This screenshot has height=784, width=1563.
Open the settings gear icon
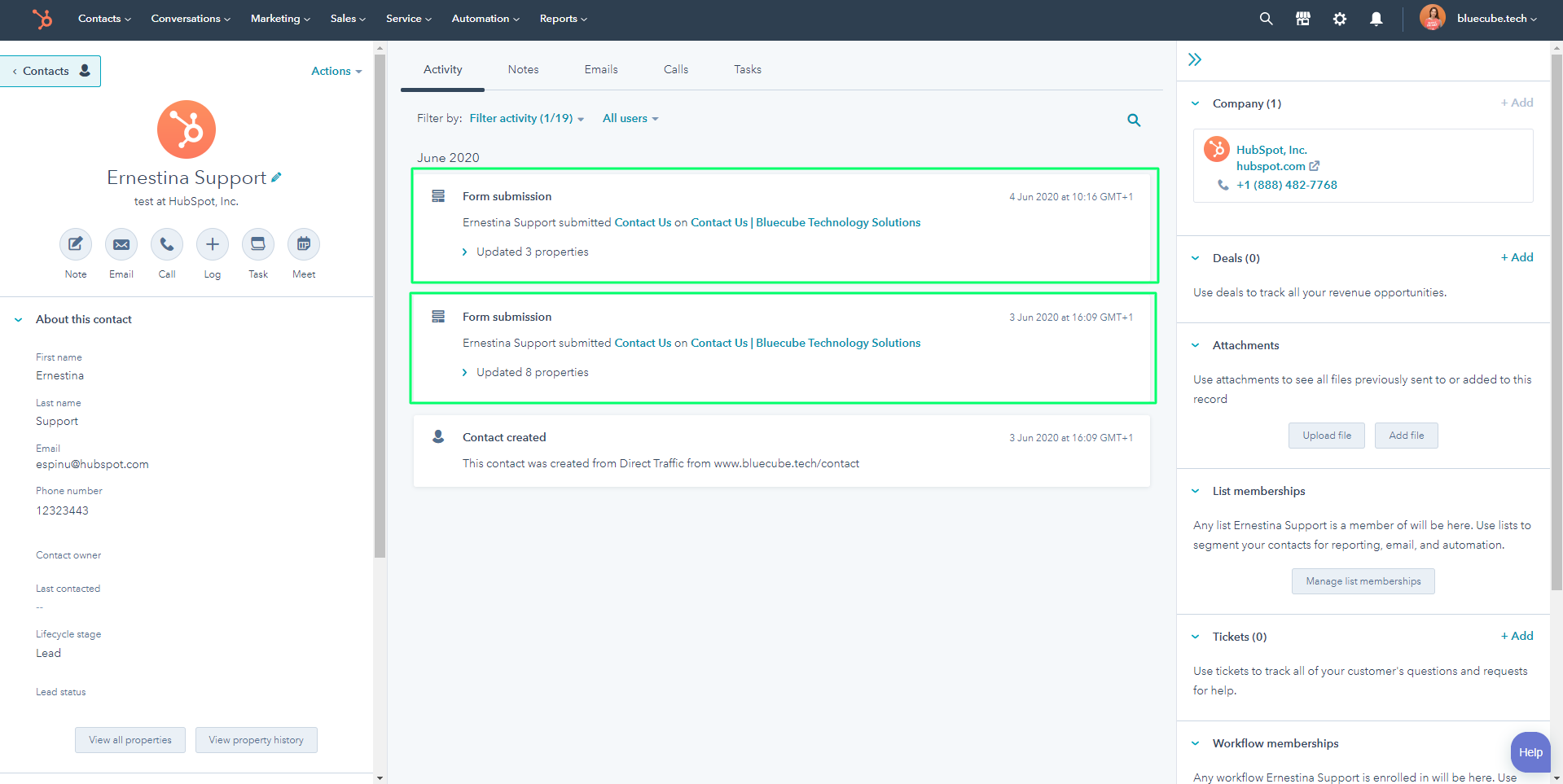coord(1340,19)
